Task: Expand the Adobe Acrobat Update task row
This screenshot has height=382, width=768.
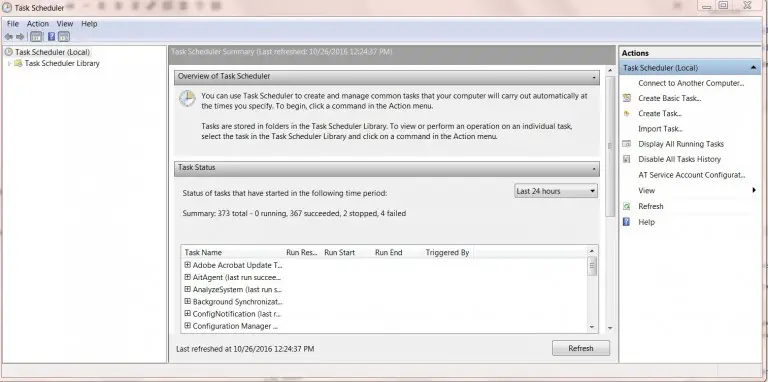Action: coord(187,265)
